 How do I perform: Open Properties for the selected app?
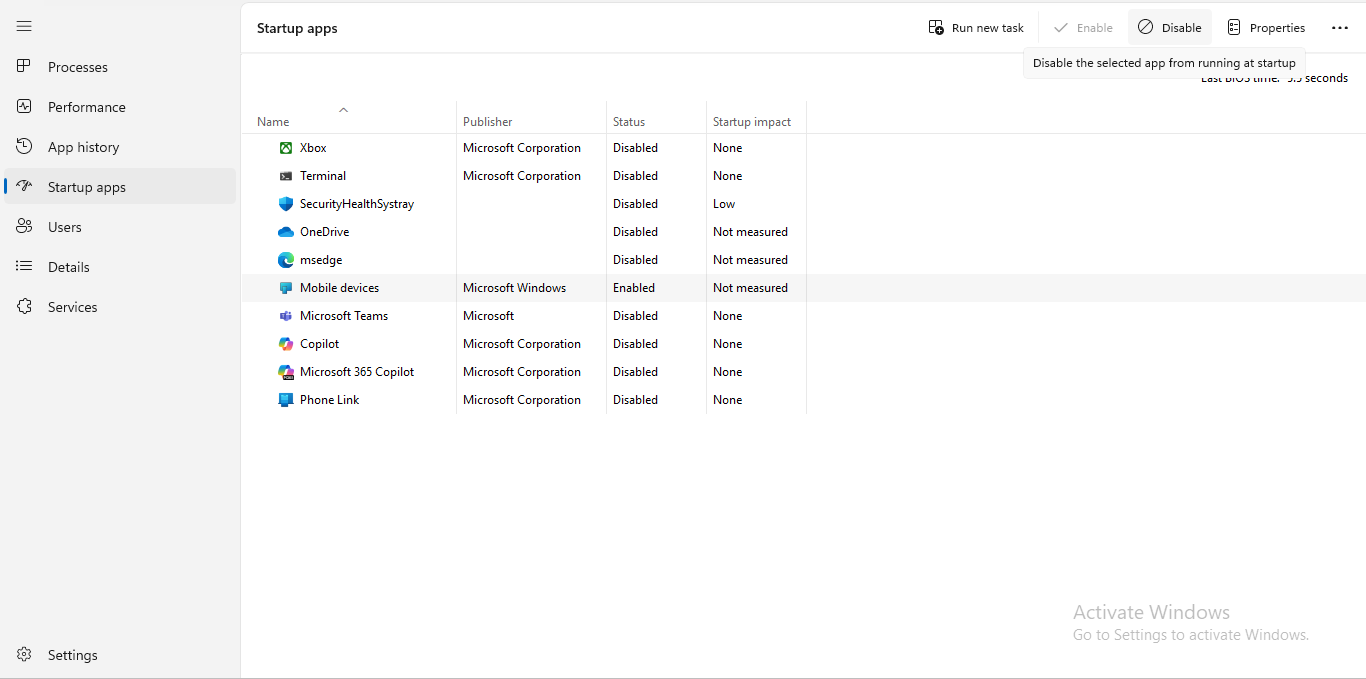pos(1266,28)
